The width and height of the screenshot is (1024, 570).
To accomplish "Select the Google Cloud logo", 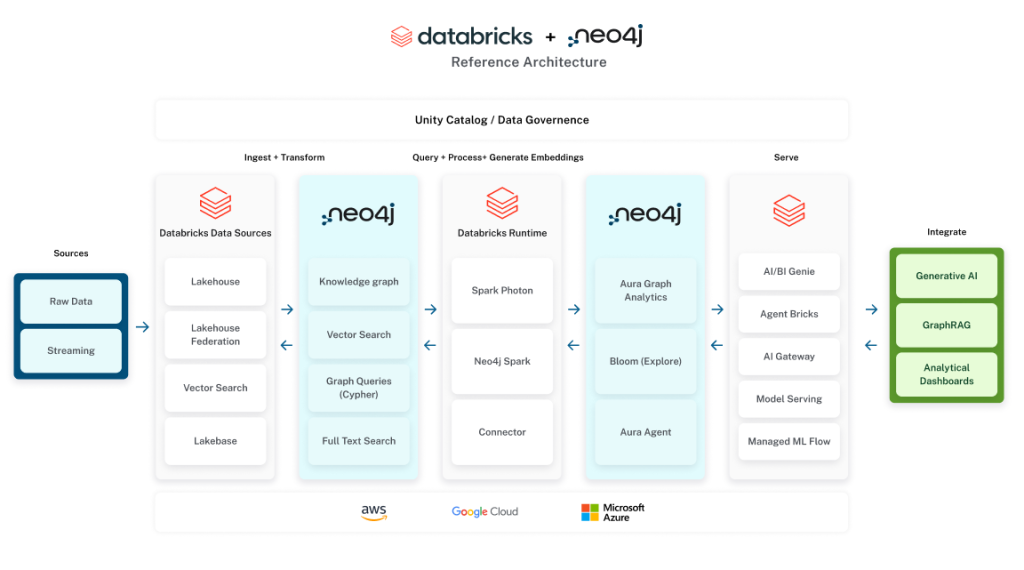I will (485, 512).
